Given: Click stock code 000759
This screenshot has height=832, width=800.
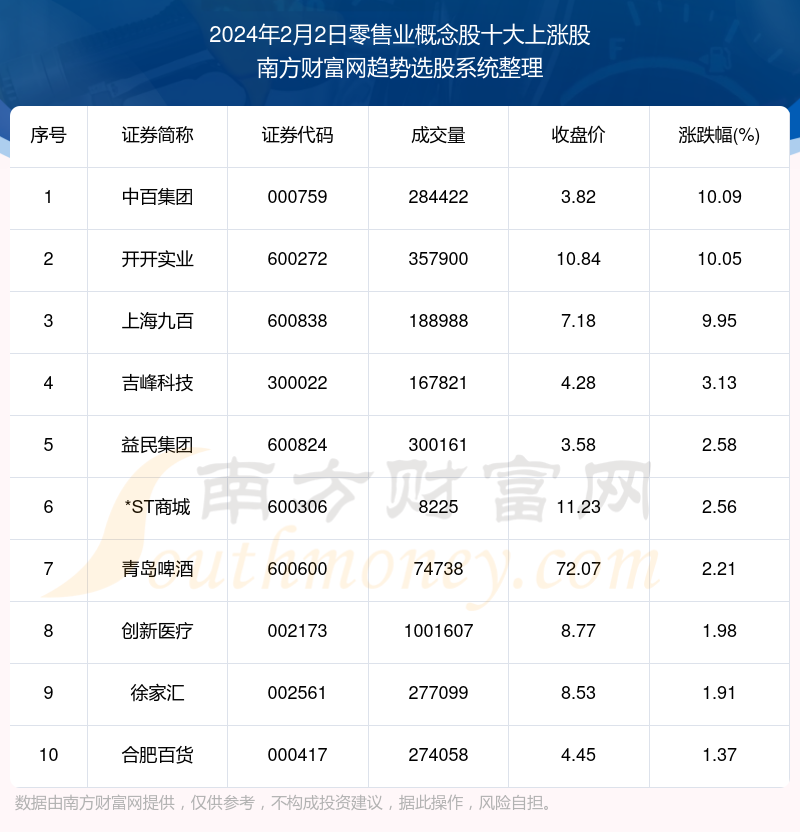Looking at the screenshot, I should coord(298,197).
